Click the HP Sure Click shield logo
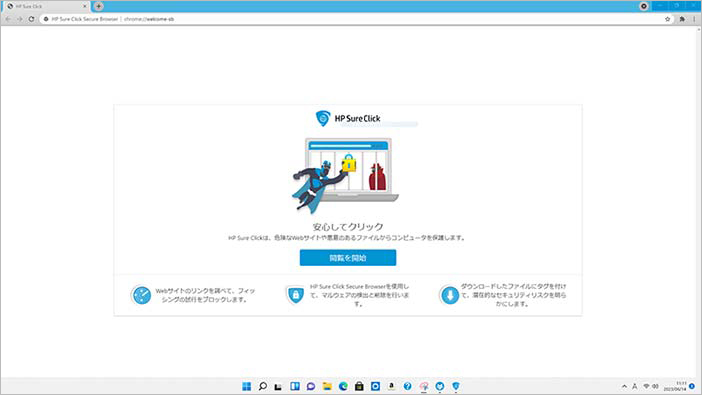The image size is (702, 395). click(323, 118)
